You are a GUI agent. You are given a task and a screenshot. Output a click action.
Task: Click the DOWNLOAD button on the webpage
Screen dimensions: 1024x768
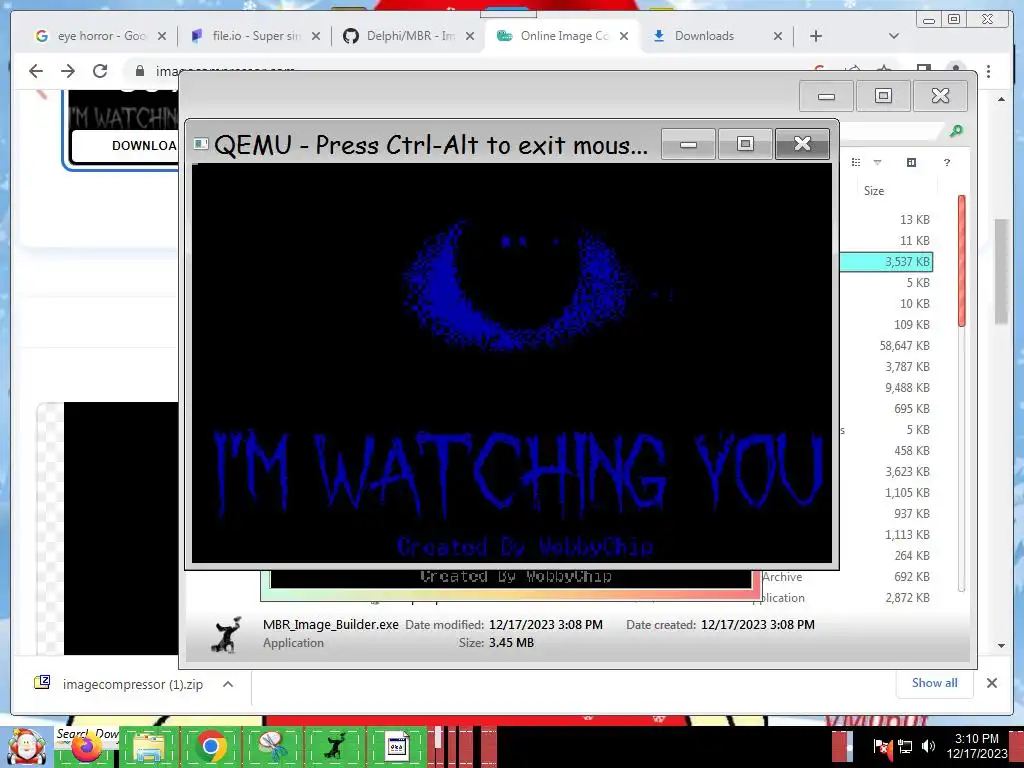pyautogui.click(x=125, y=146)
